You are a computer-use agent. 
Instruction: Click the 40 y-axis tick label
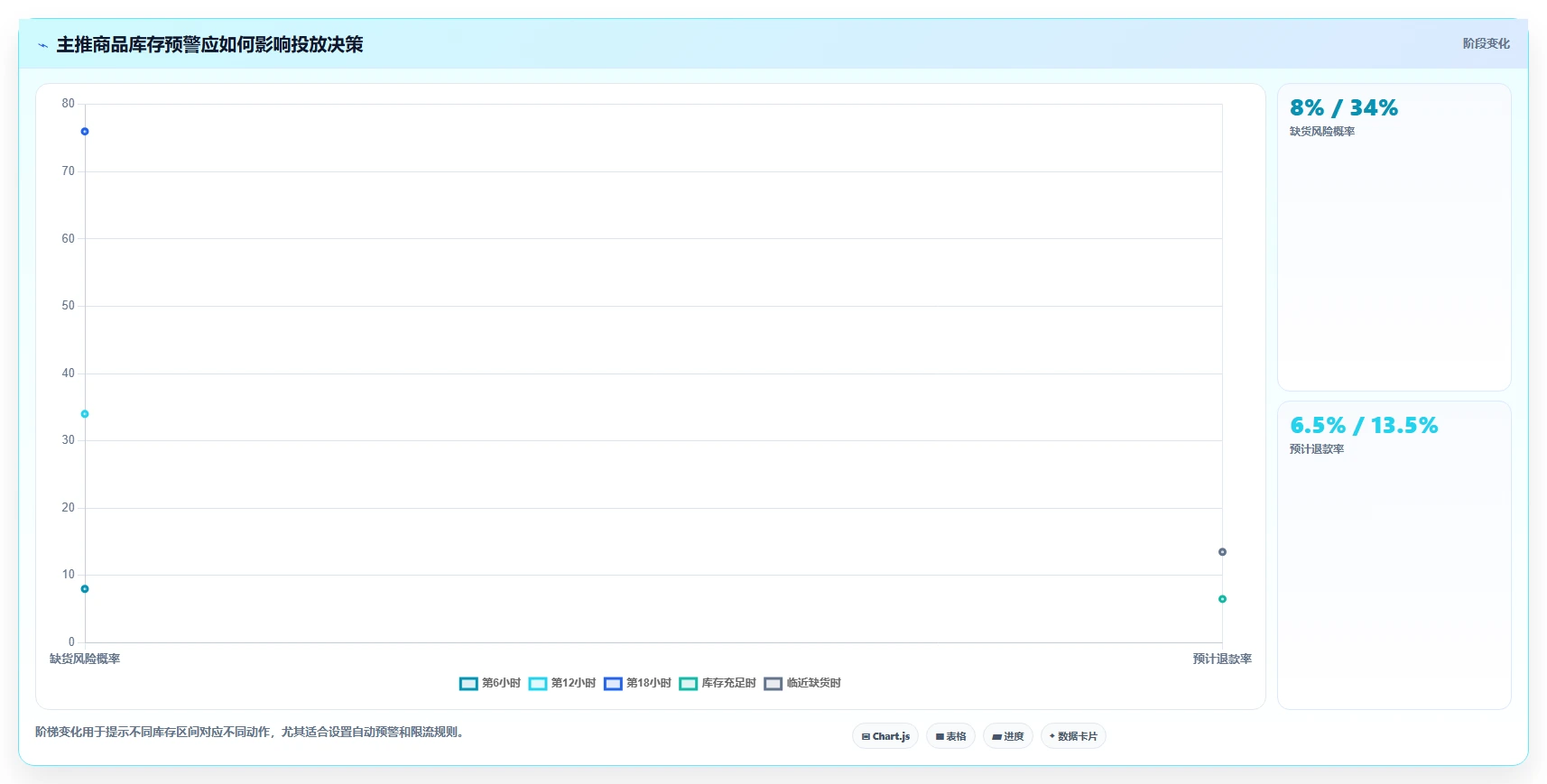(x=68, y=373)
